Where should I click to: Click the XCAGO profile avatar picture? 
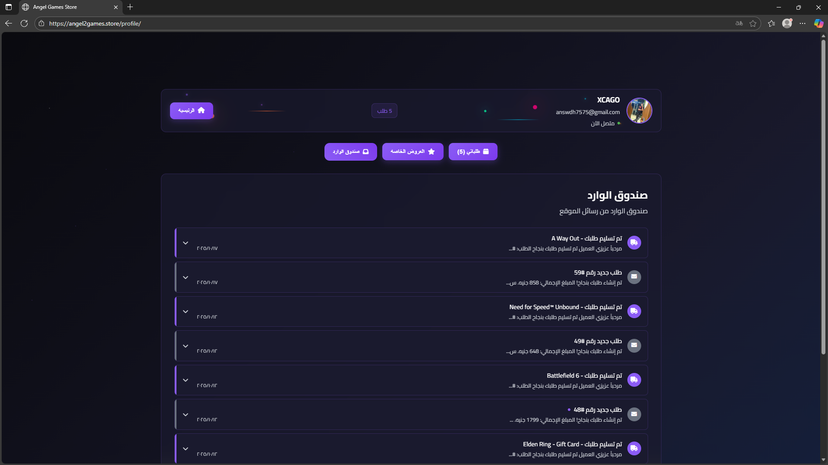click(x=639, y=111)
